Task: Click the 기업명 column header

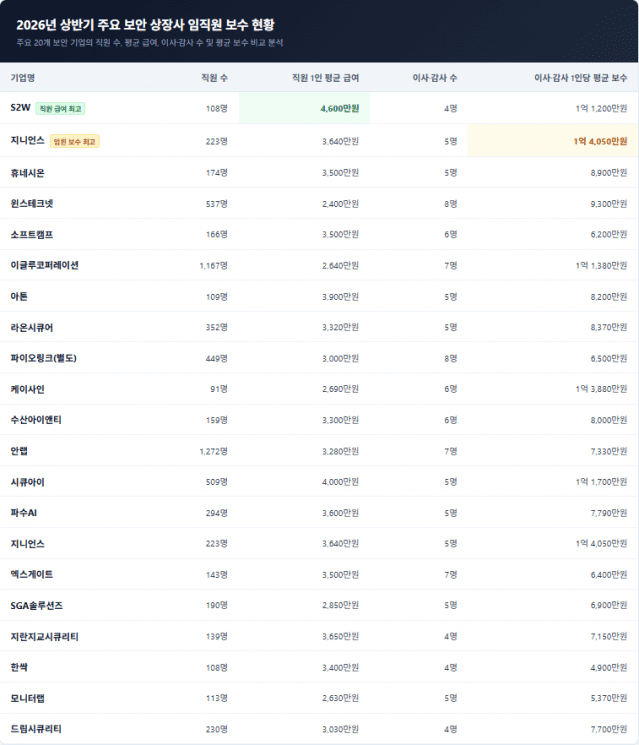Action: click(23, 78)
